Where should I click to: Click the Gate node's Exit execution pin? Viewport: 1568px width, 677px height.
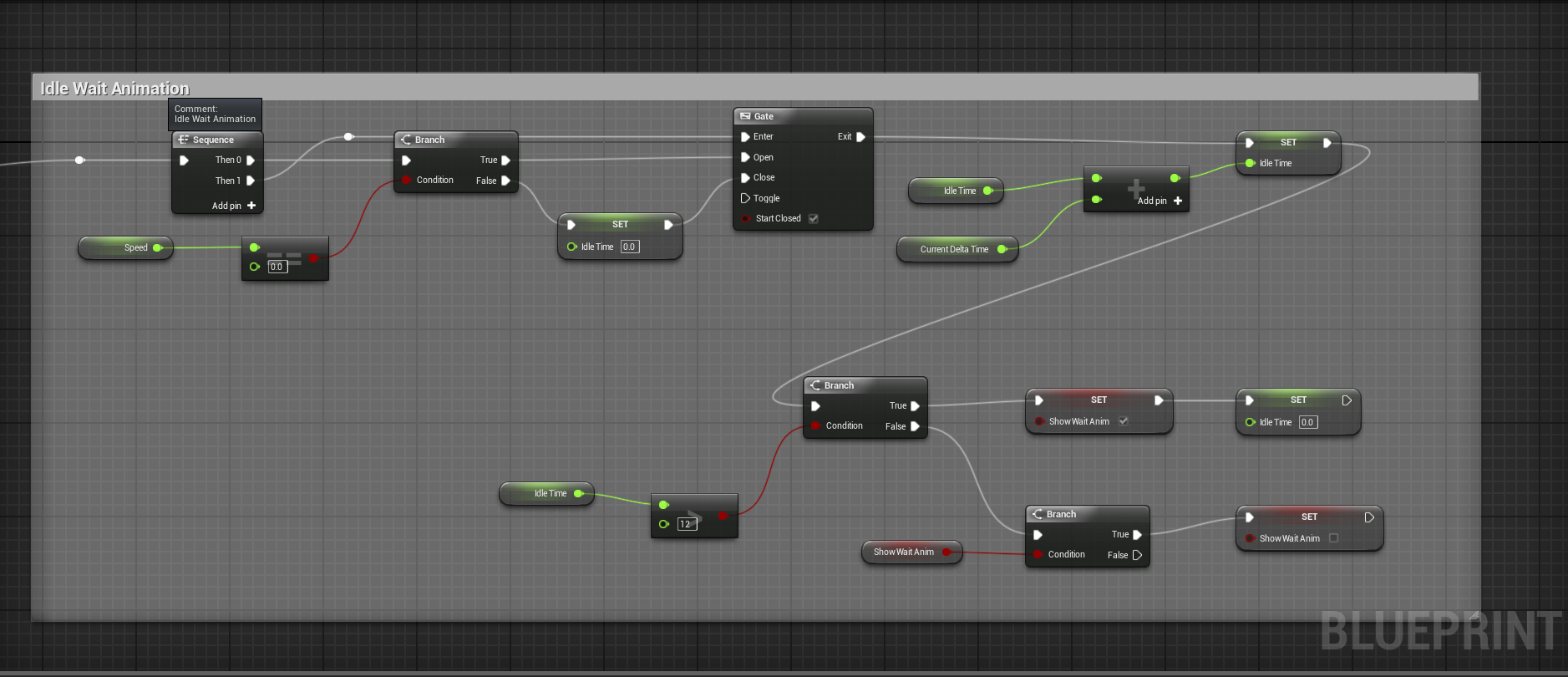tap(860, 137)
